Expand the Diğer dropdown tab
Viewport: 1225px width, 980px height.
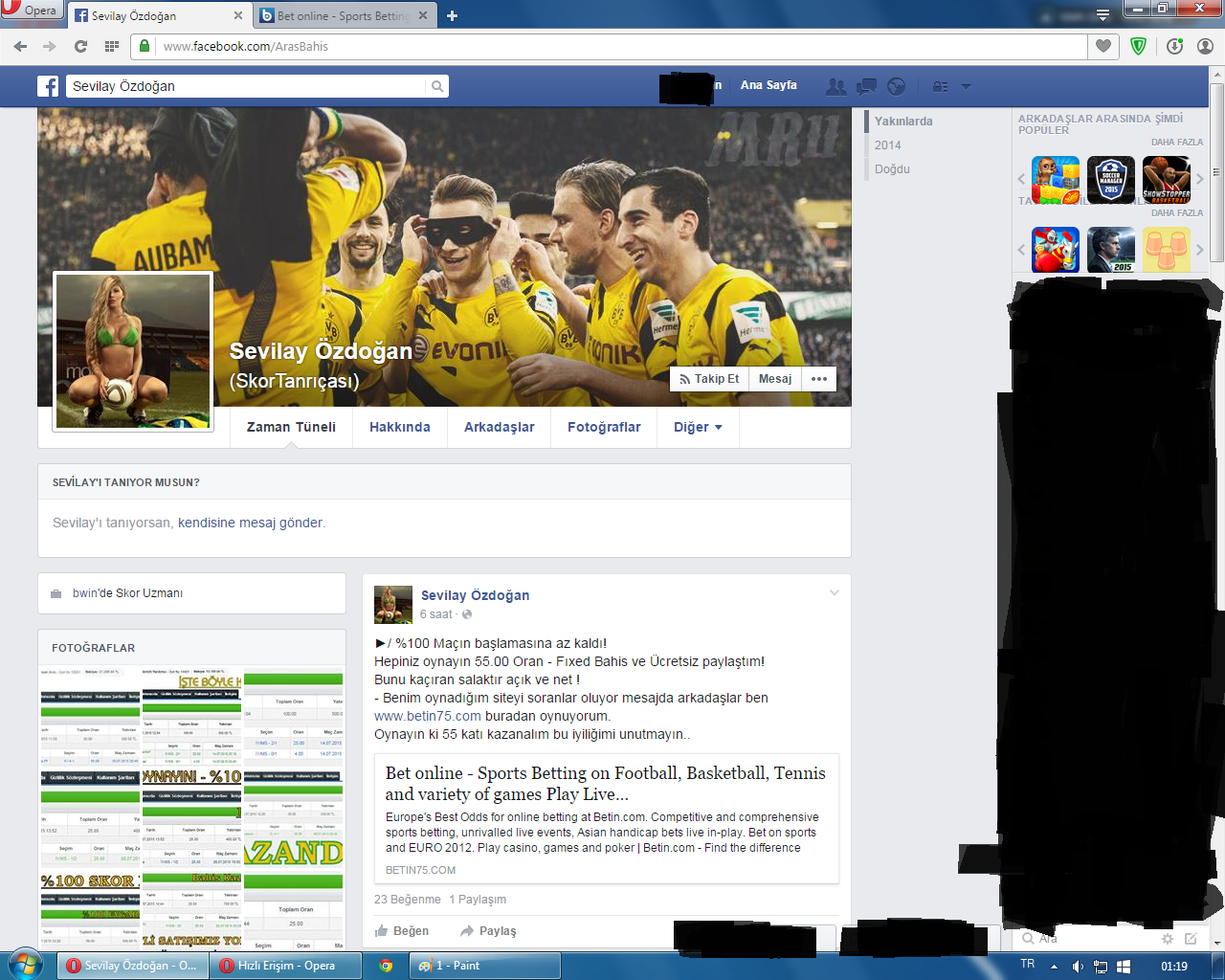tap(698, 428)
